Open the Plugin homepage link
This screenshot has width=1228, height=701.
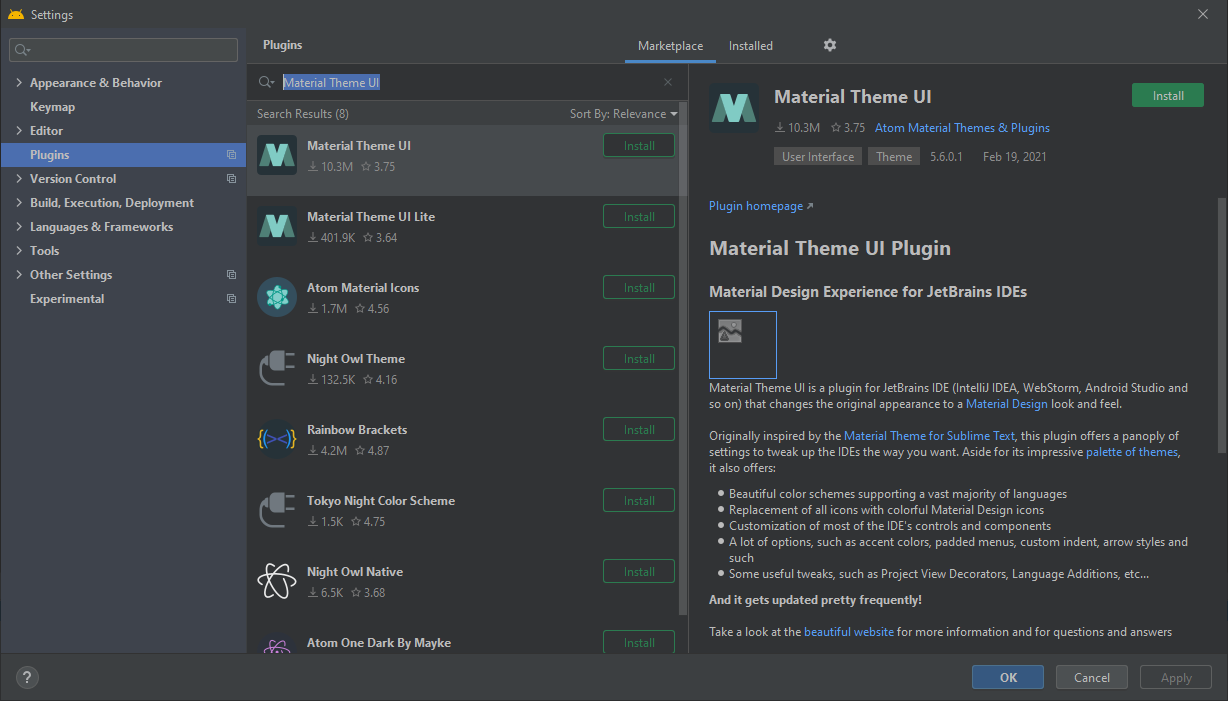coord(761,206)
